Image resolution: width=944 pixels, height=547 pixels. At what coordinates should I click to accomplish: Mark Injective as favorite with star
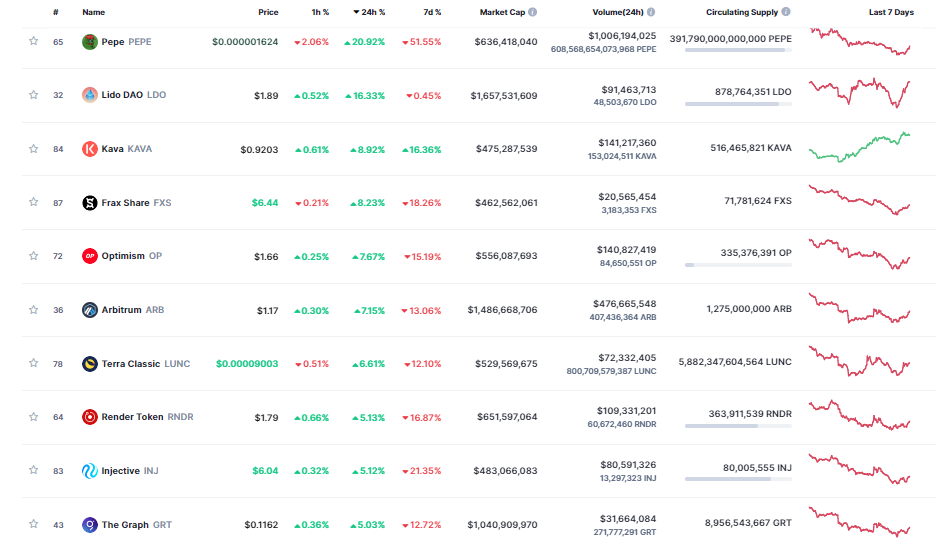point(34,470)
